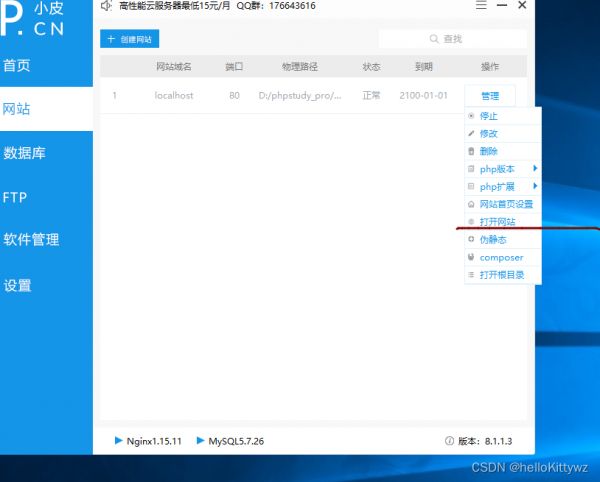Click the version info icon
The width and height of the screenshot is (600, 482).
coord(449,441)
